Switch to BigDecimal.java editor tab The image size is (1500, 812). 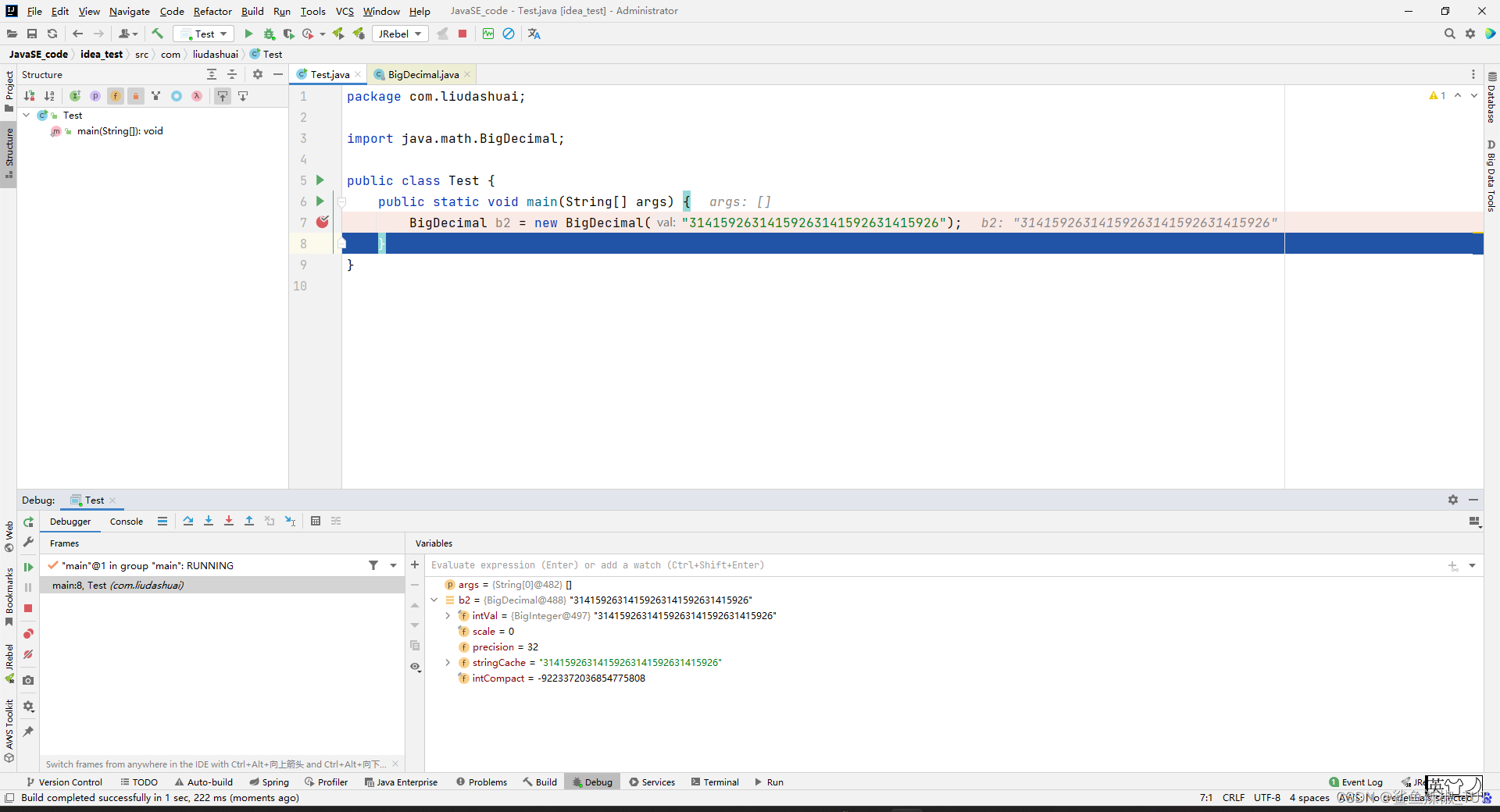point(423,74)
